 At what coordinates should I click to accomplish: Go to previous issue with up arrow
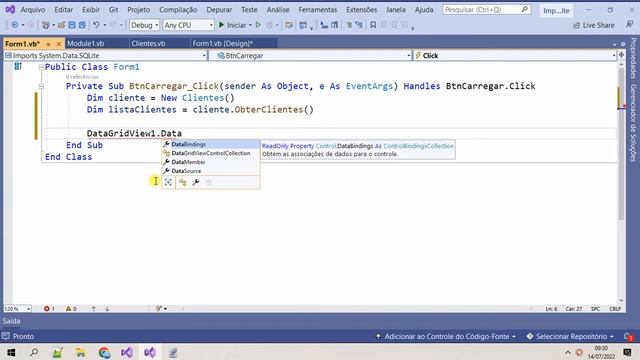coord(93,309)
